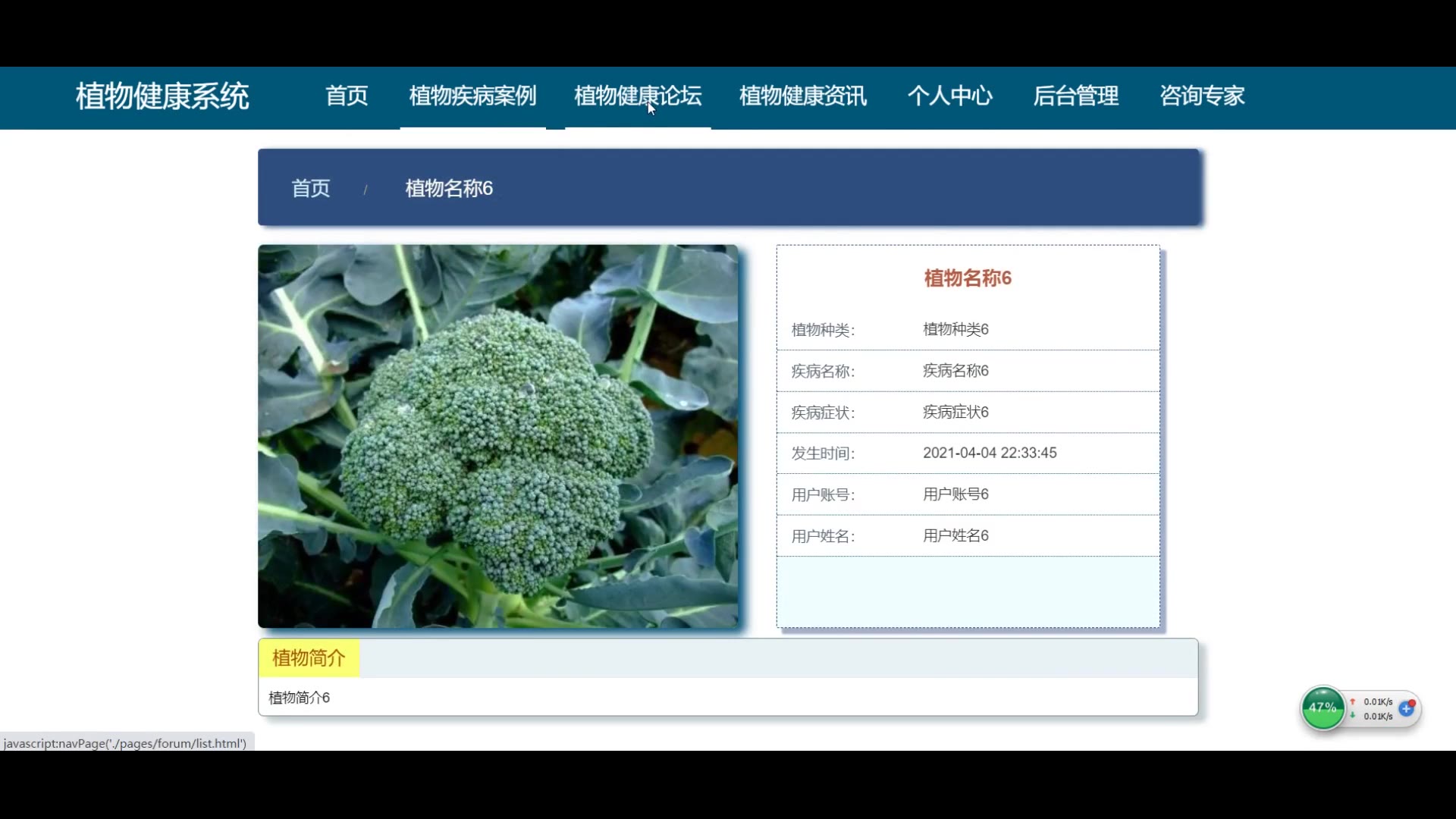The width and height of the screenshot is (1456, 819).
Task: Click the green 47% memory ball
Action: (1323, 708)
